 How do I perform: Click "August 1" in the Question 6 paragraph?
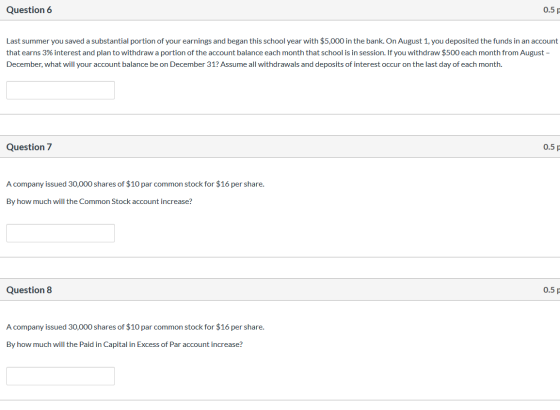tap(413, 41)
